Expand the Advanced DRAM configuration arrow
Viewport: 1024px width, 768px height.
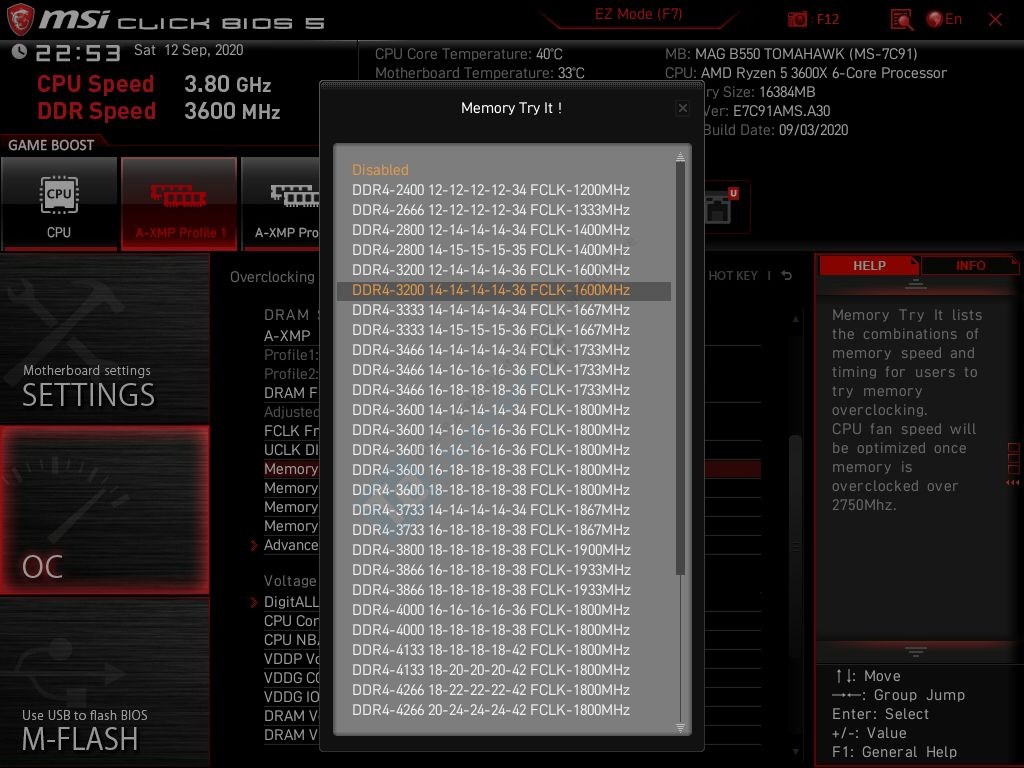tap(254, 545)
